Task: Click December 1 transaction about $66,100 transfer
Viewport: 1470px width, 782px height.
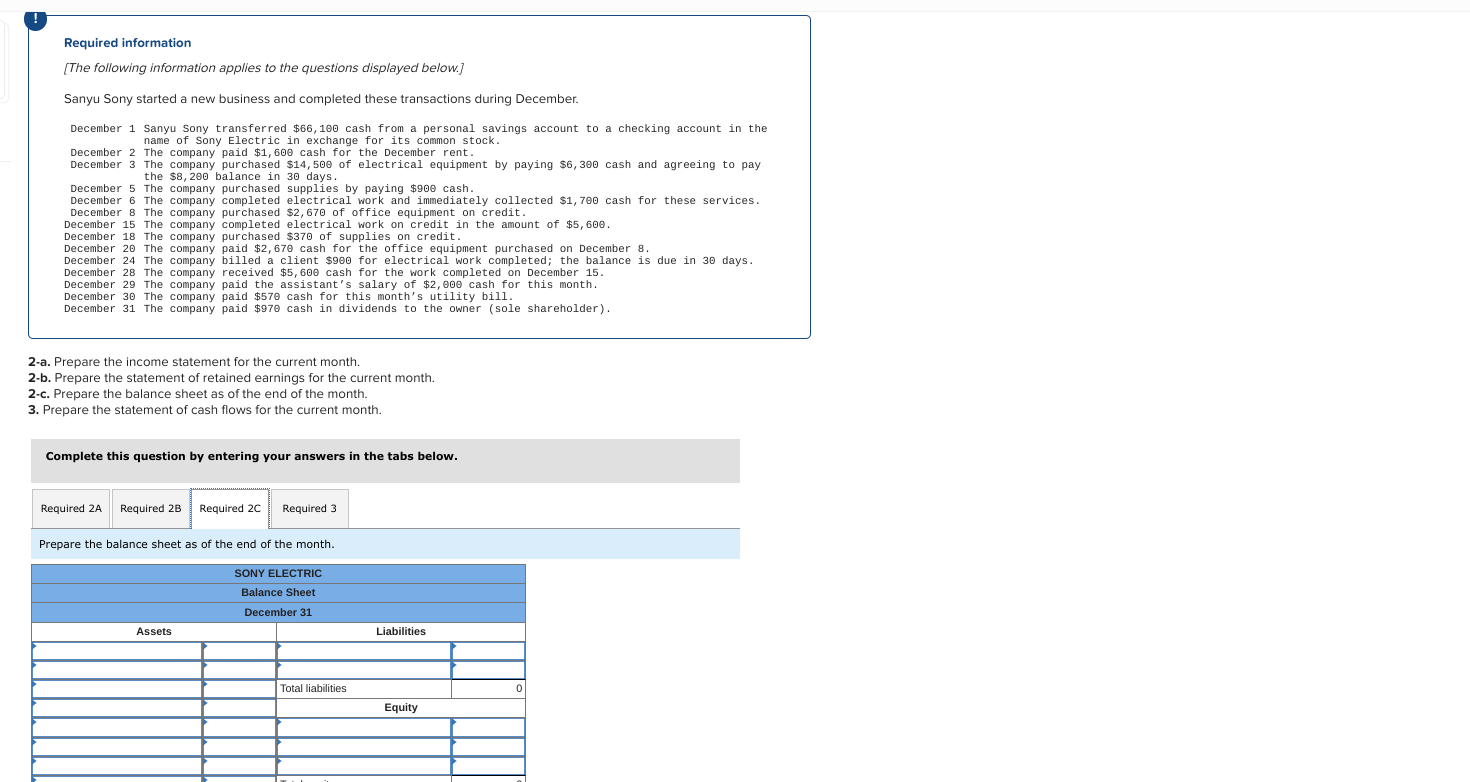Action: [x=418, y=135]
